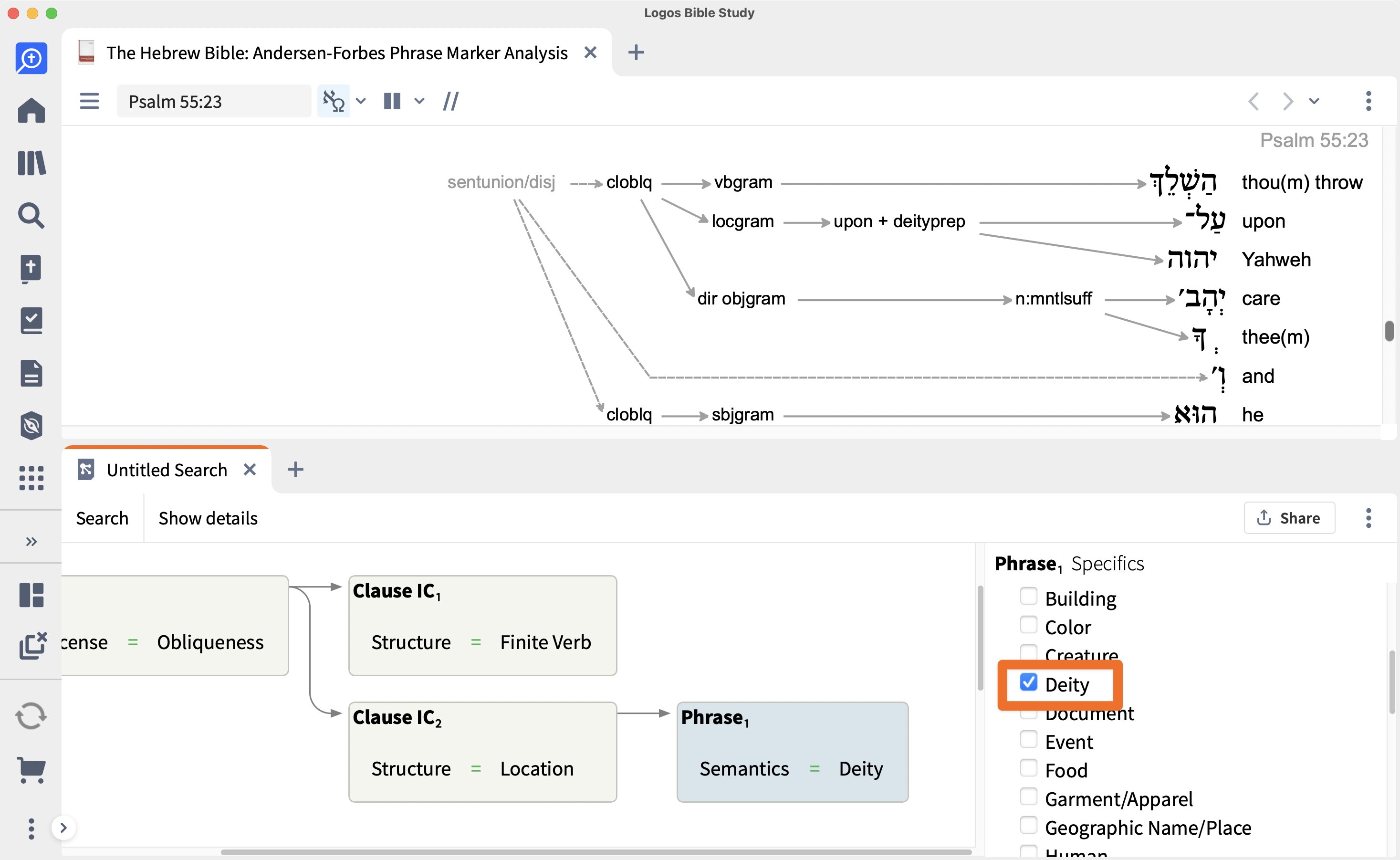
Task: Click the query diagram horizontal scrollbar
Action: [596, 852]
